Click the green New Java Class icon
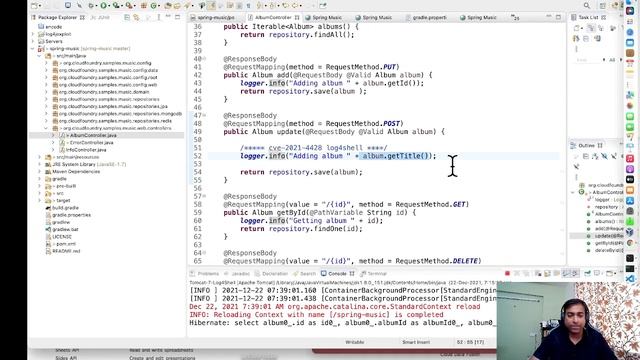 (x=154, y=5)
